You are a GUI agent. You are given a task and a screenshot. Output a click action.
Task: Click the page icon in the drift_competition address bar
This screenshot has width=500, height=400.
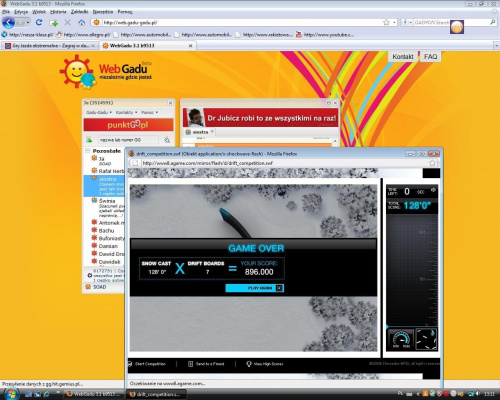click(135, 163)
